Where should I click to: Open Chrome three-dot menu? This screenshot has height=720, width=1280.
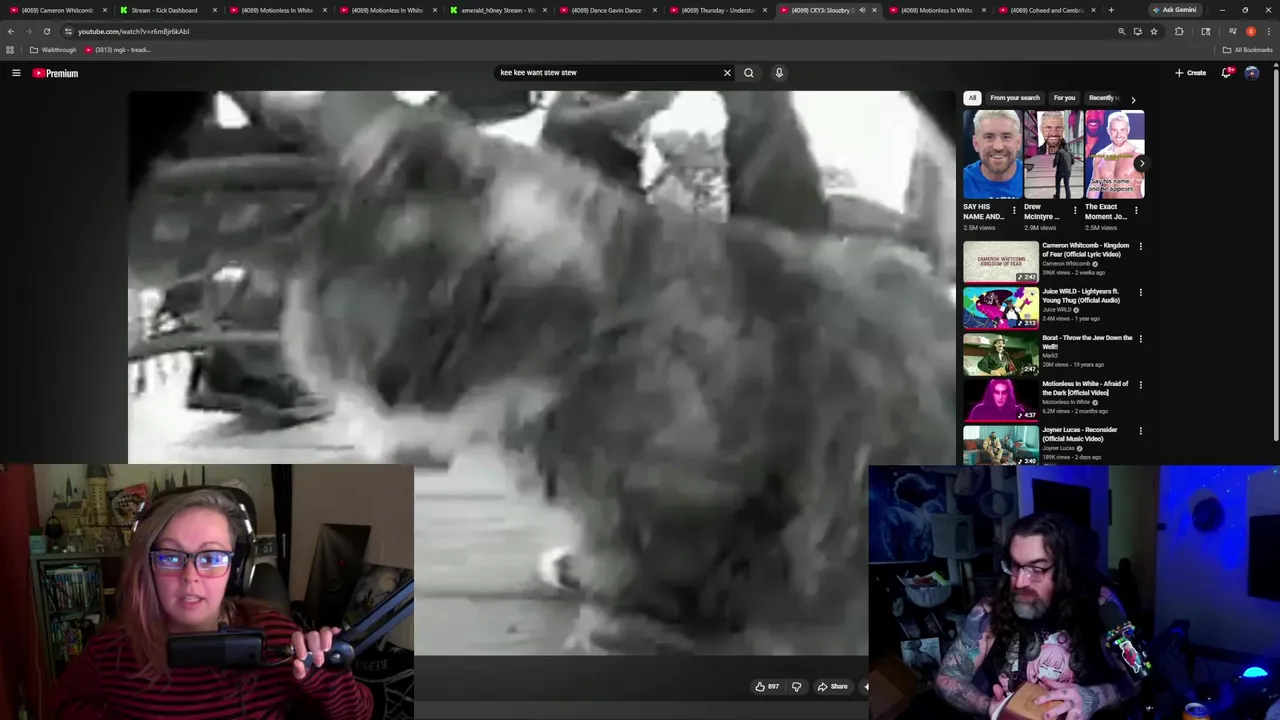pyautogui.click(x=1268, y=31)
